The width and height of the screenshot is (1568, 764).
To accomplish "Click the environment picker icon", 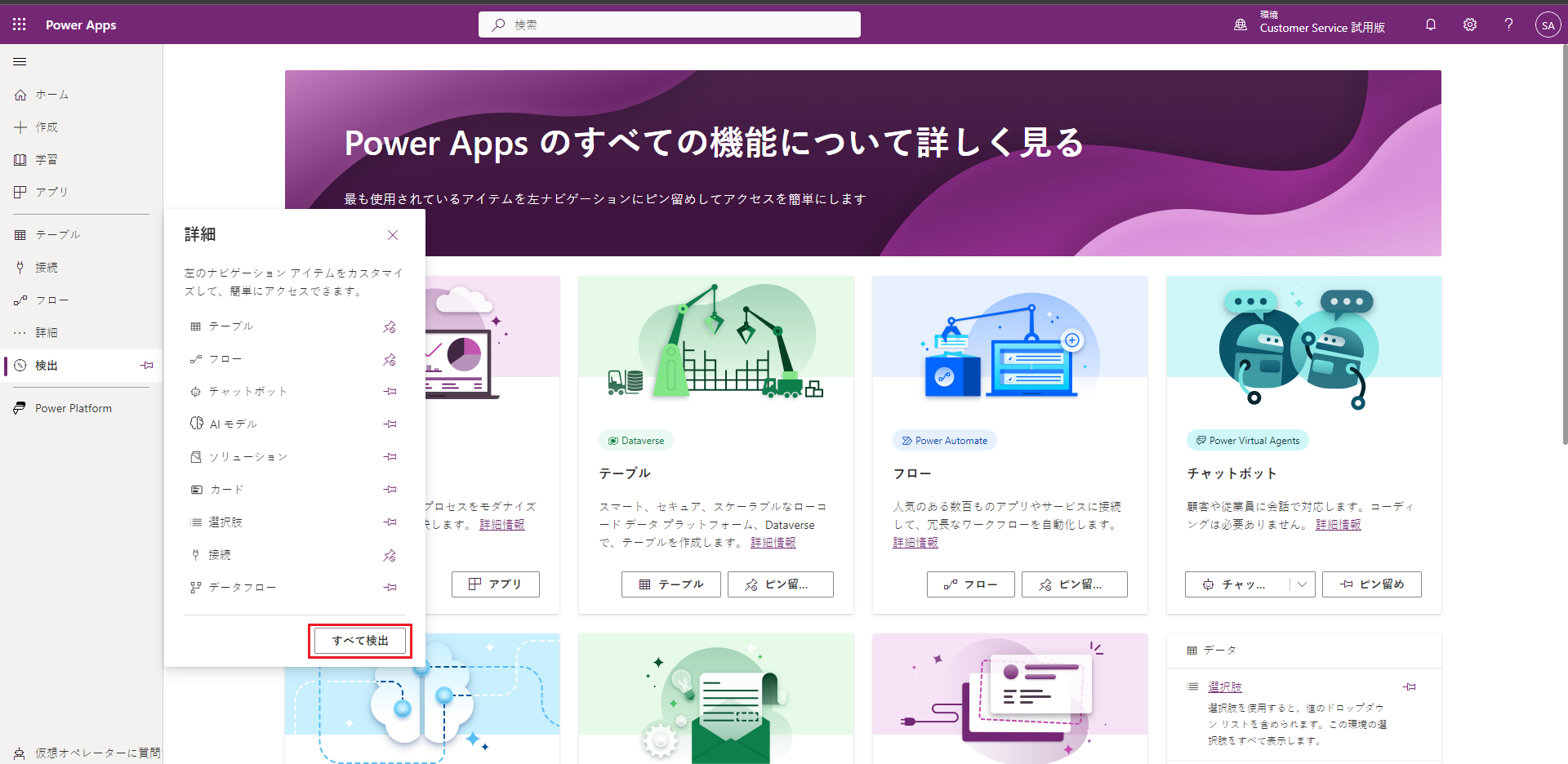I will (x=1241, y=25).
